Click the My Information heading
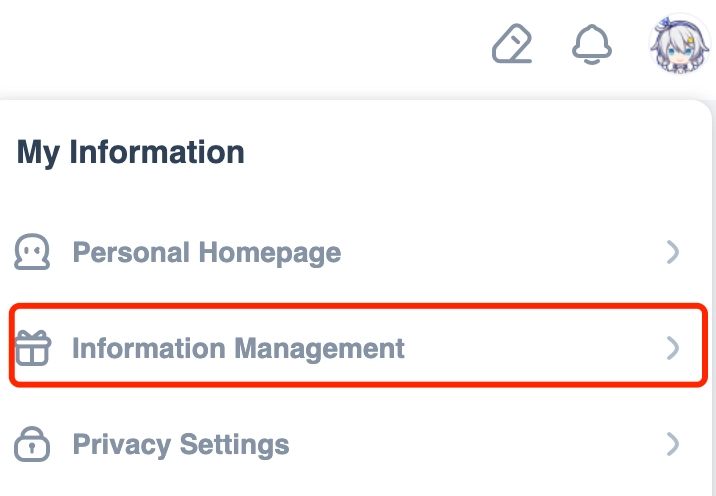 131,153
